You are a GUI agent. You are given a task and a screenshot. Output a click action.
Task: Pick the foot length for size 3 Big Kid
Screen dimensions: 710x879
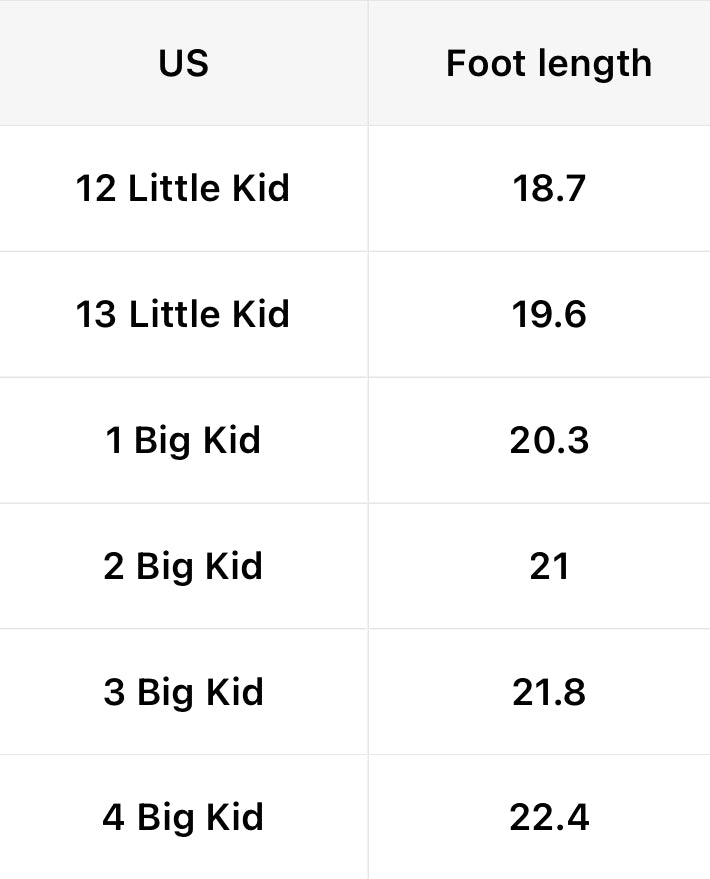(x=548, y=692)
